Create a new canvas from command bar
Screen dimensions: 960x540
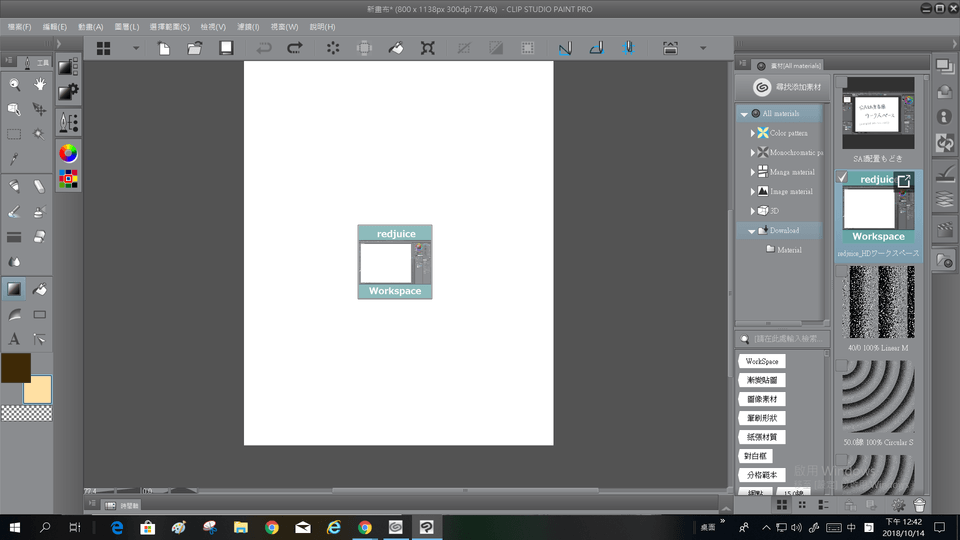click(x=164, y=48)
